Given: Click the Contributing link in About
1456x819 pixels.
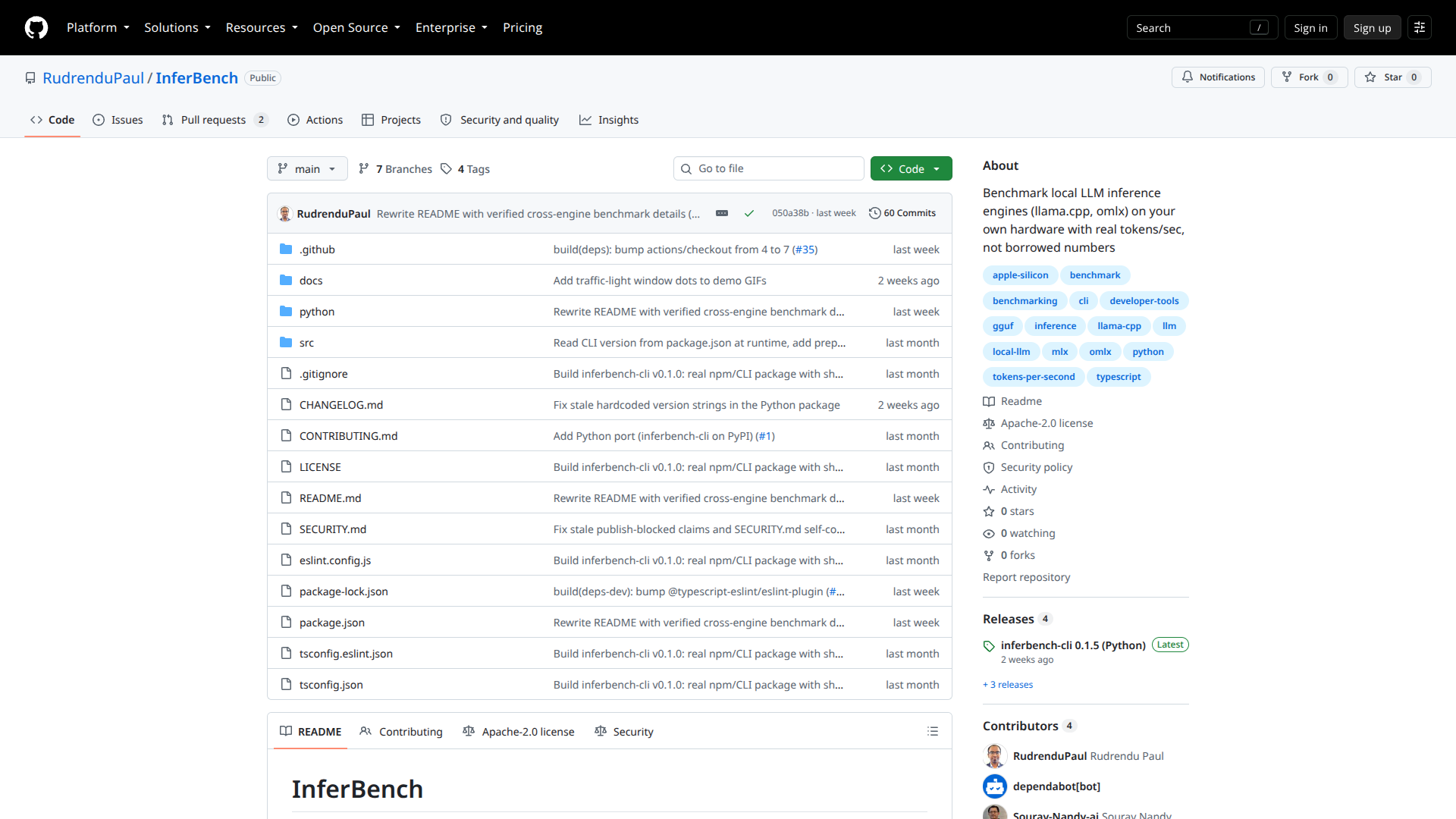Looking at the screenshot, I should point(1032,446).
